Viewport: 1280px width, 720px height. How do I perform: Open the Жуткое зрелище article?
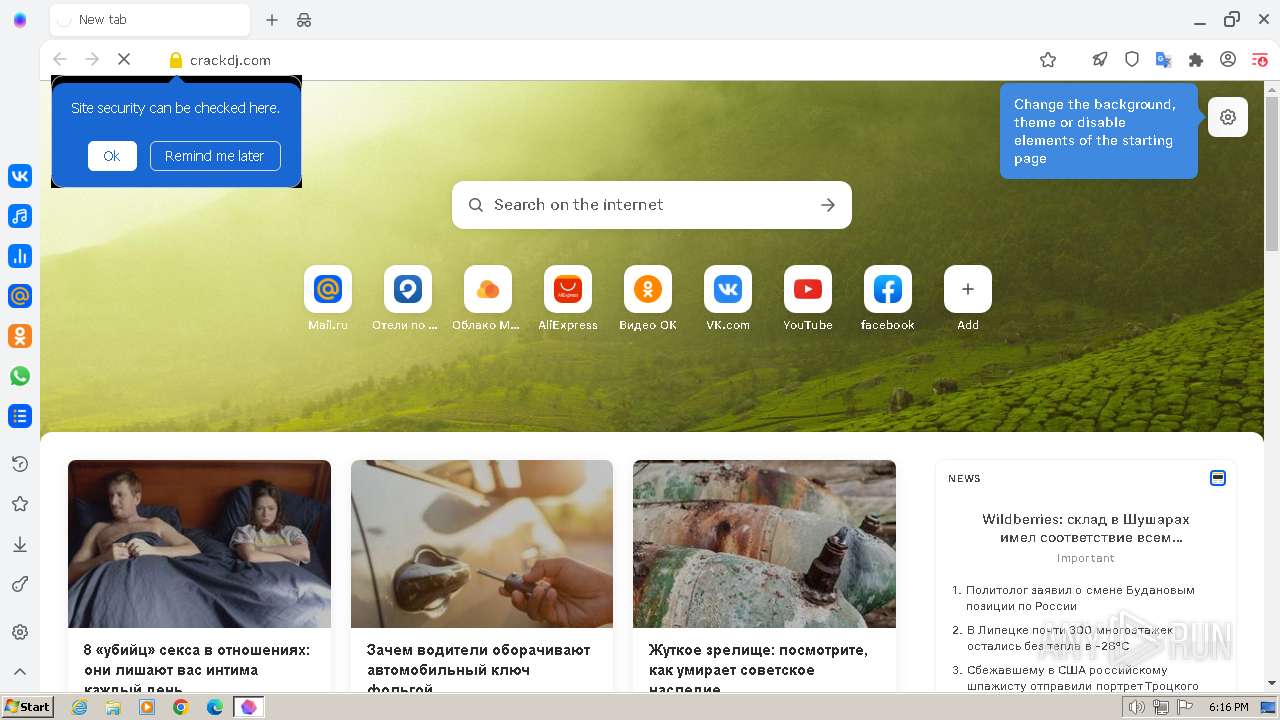pyautogui.click(x=764, y=575)
